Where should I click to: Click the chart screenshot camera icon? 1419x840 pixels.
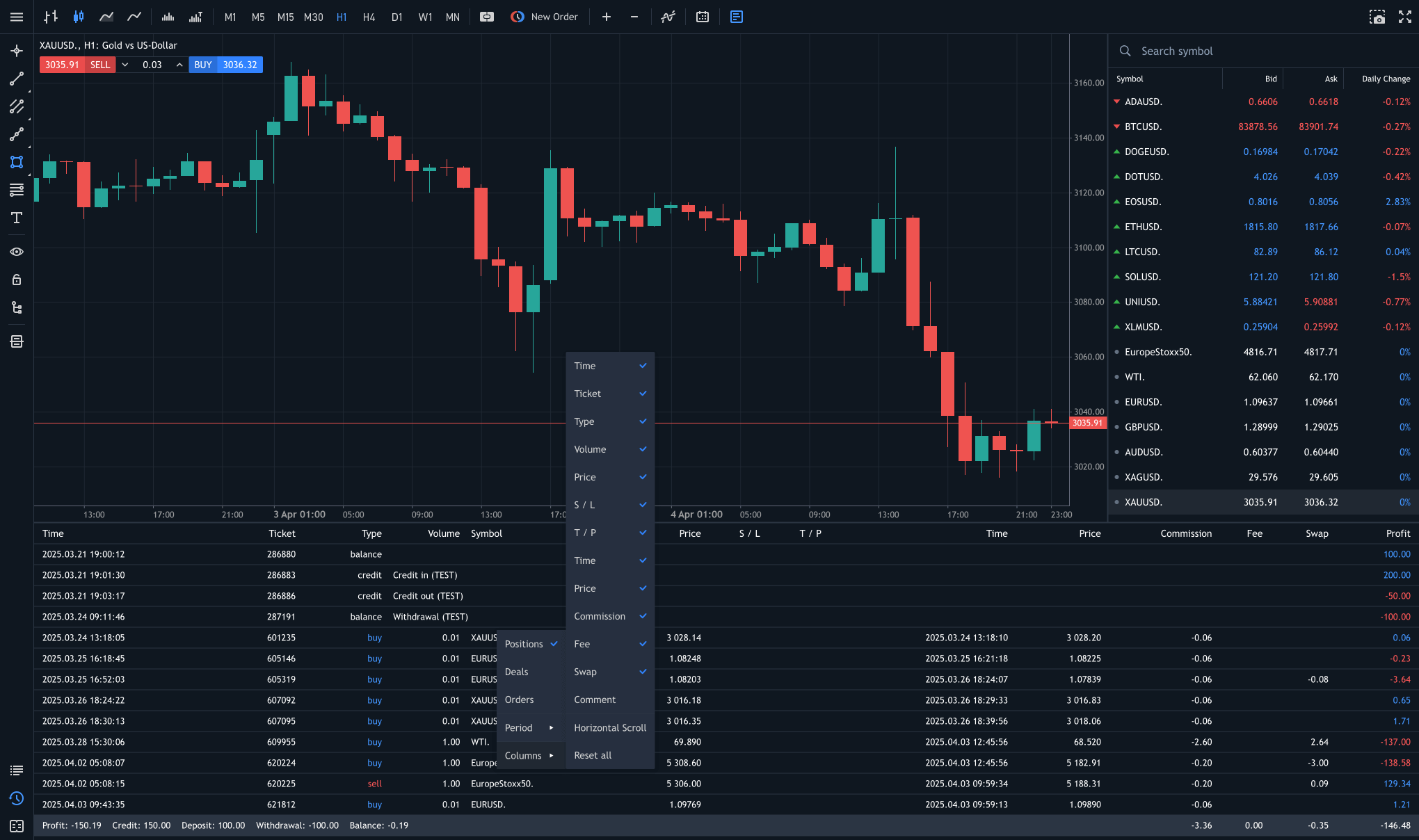1377,17
